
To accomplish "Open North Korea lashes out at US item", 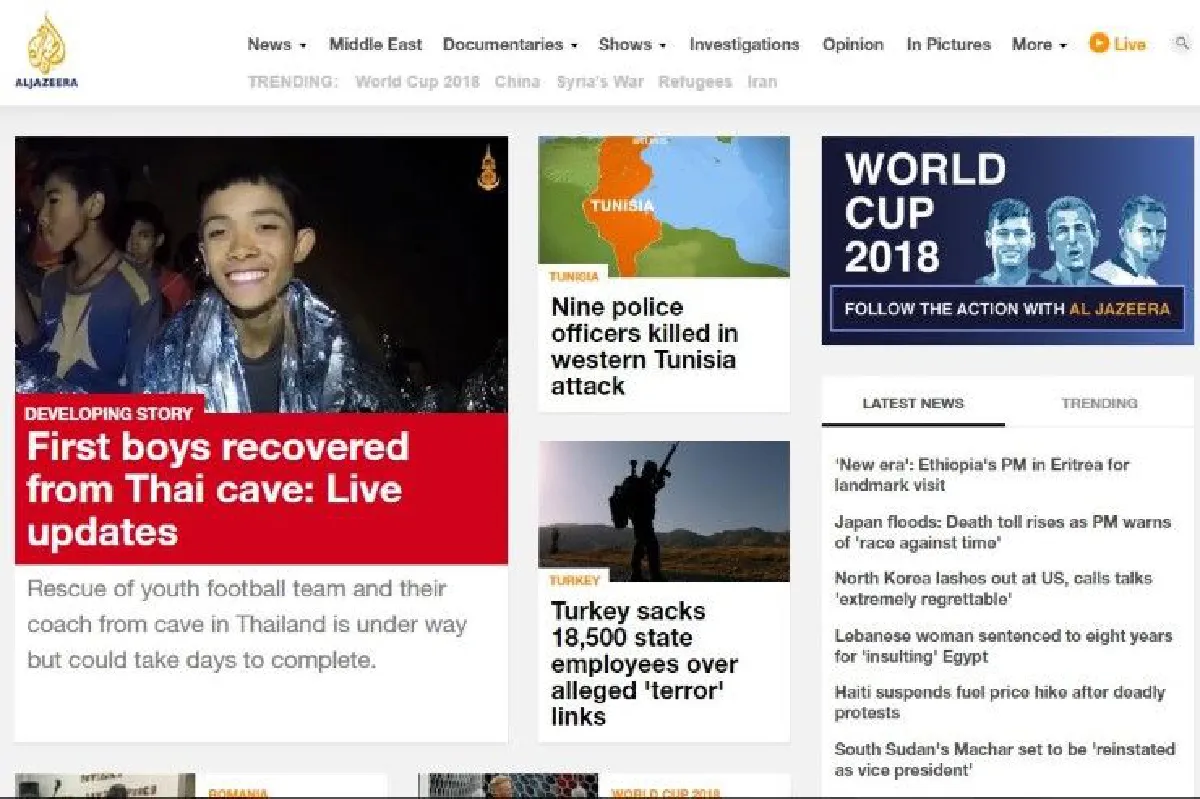I will [x=993, y=589].
